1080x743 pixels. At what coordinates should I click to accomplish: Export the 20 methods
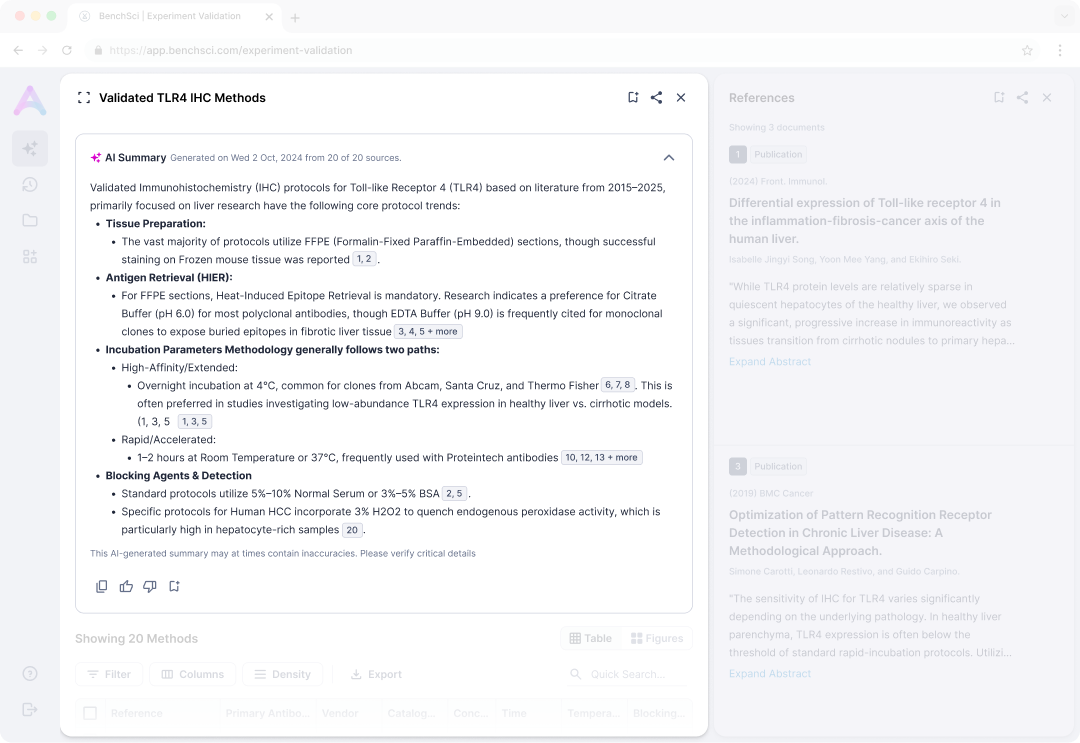click(x=375, y=674)
